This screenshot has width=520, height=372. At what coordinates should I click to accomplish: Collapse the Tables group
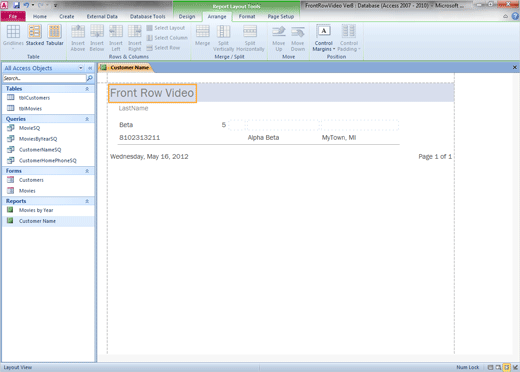[x=87, y=89]
